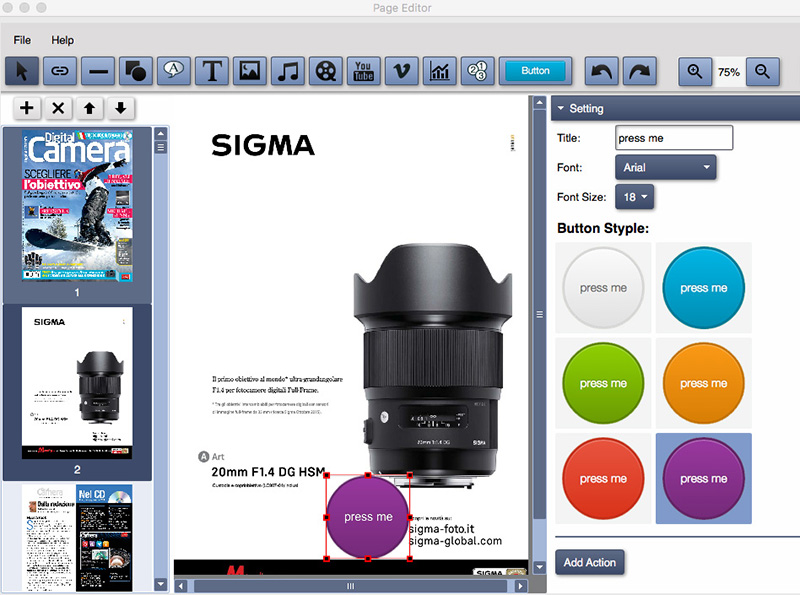Click the sigma-foto.it text on page
The width and height of the screenshot is (800, 595).
(442, 529)
